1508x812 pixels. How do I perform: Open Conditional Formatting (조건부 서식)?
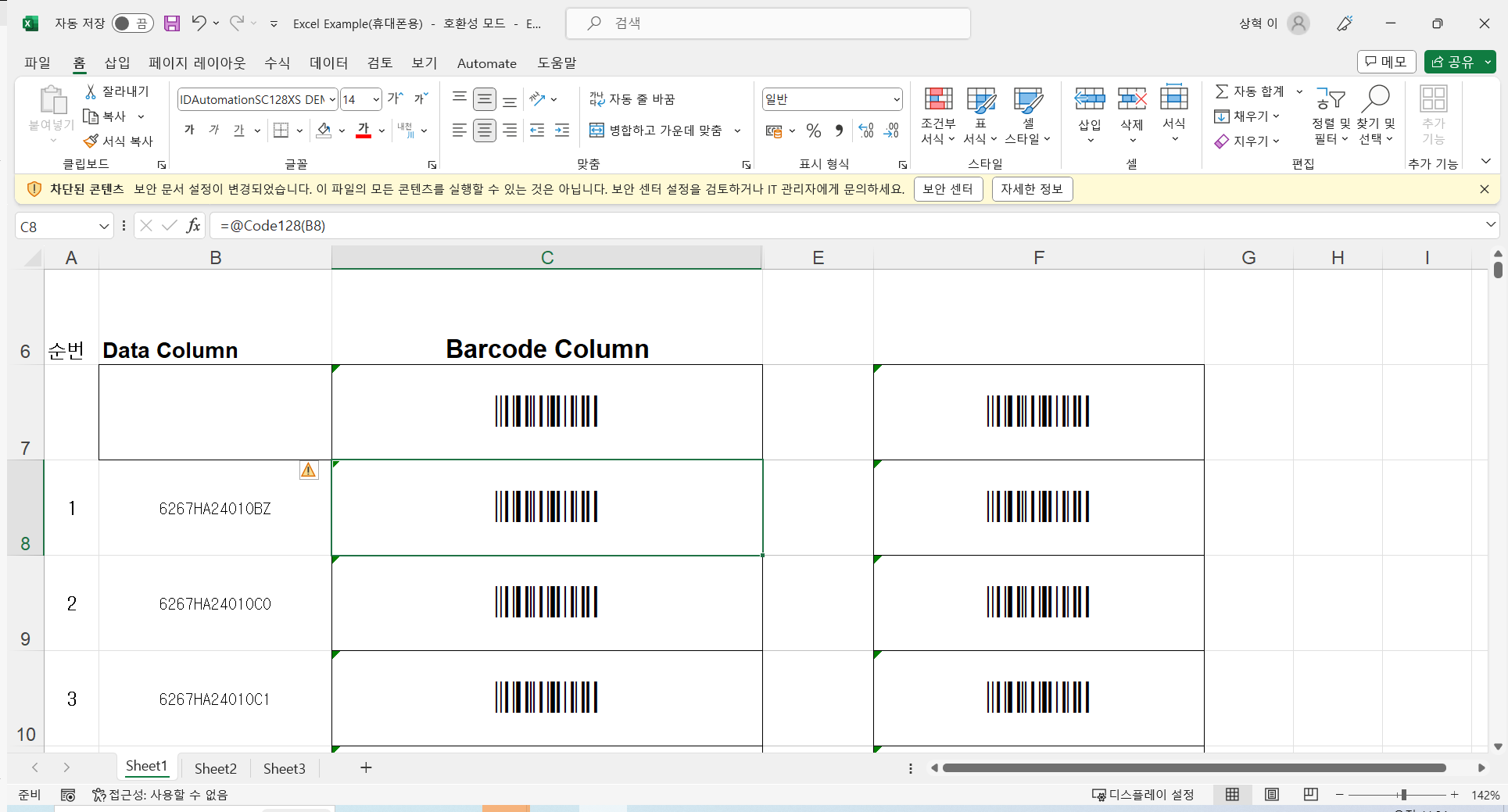[938, 116]
